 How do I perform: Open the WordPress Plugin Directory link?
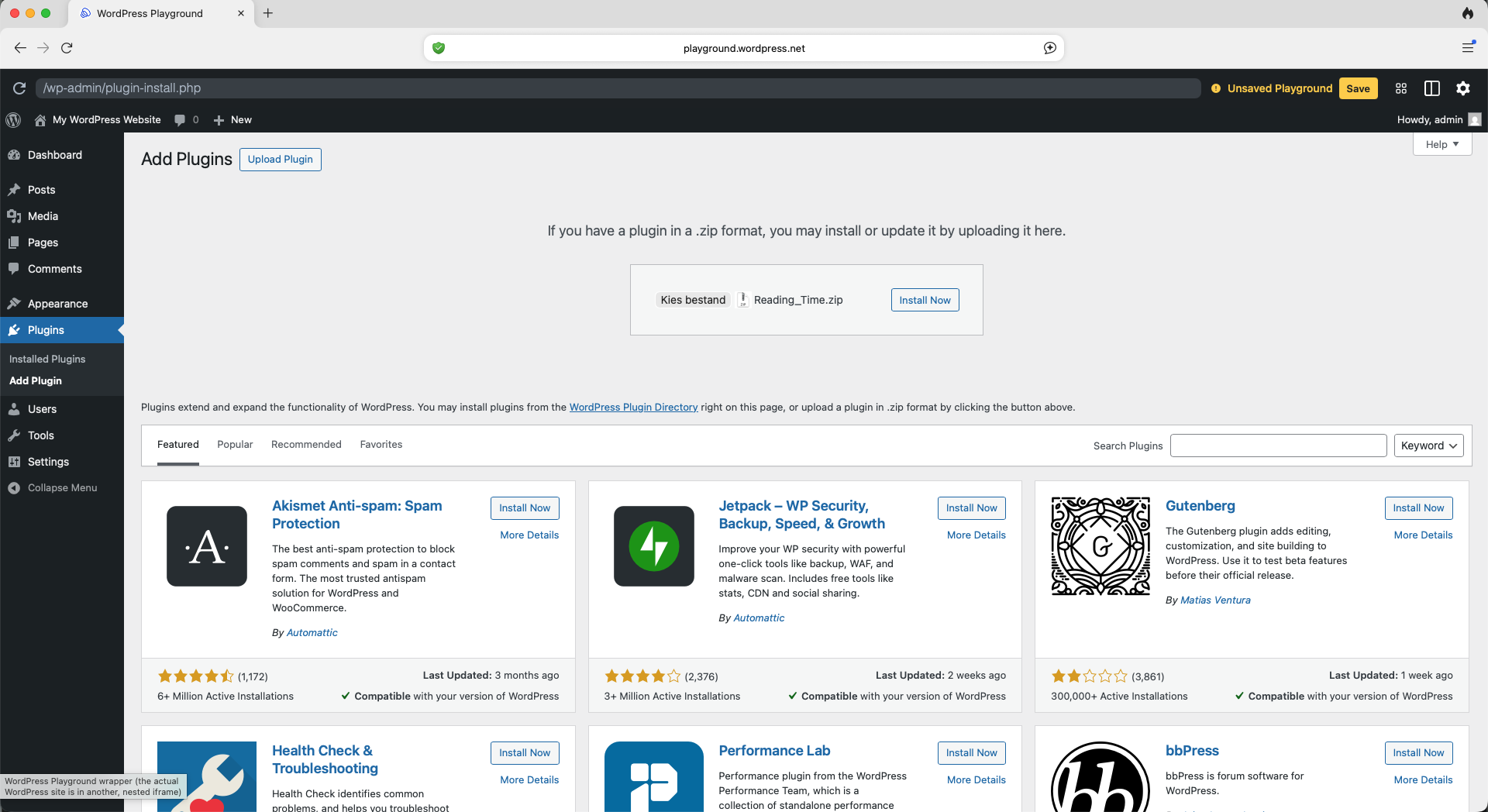633,407
